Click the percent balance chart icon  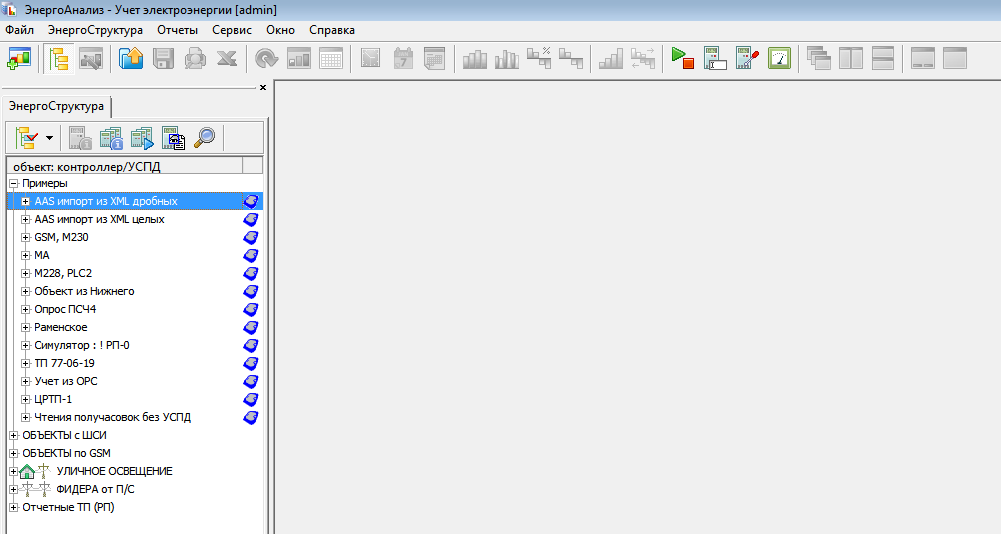[539, 58]
